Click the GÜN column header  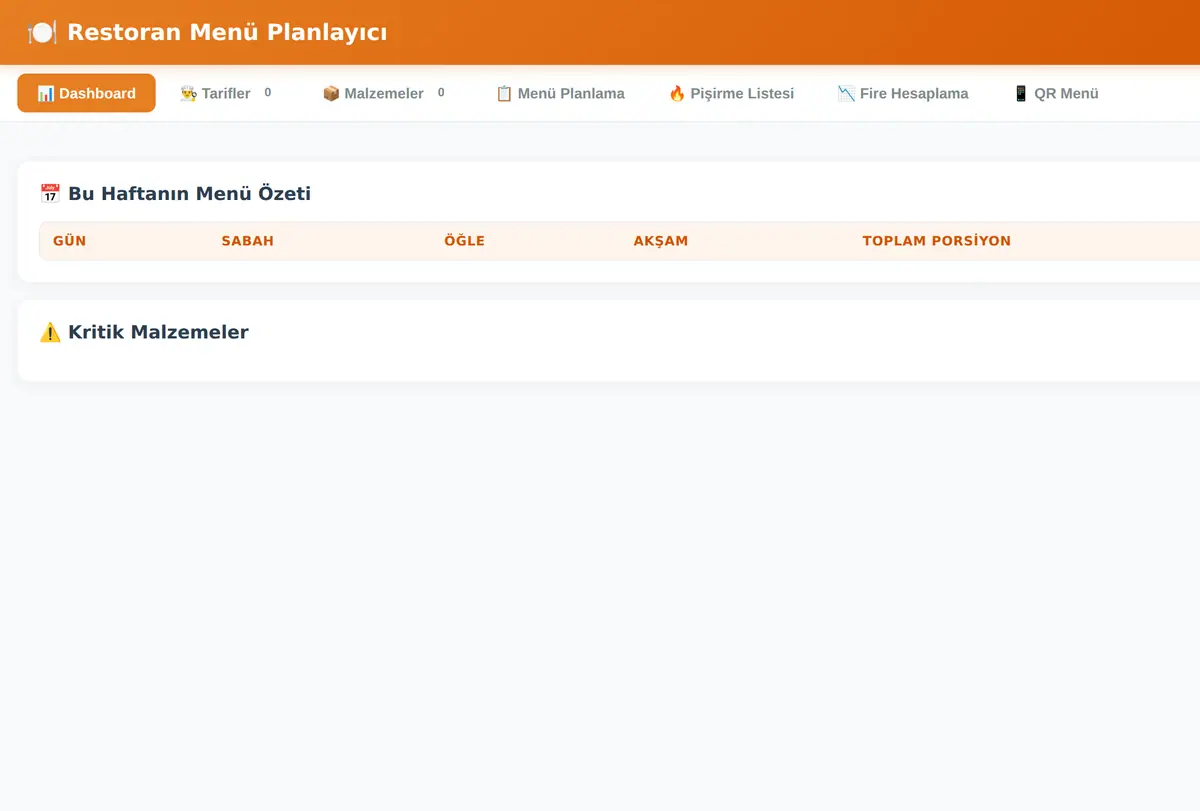(x=69, y=241)
